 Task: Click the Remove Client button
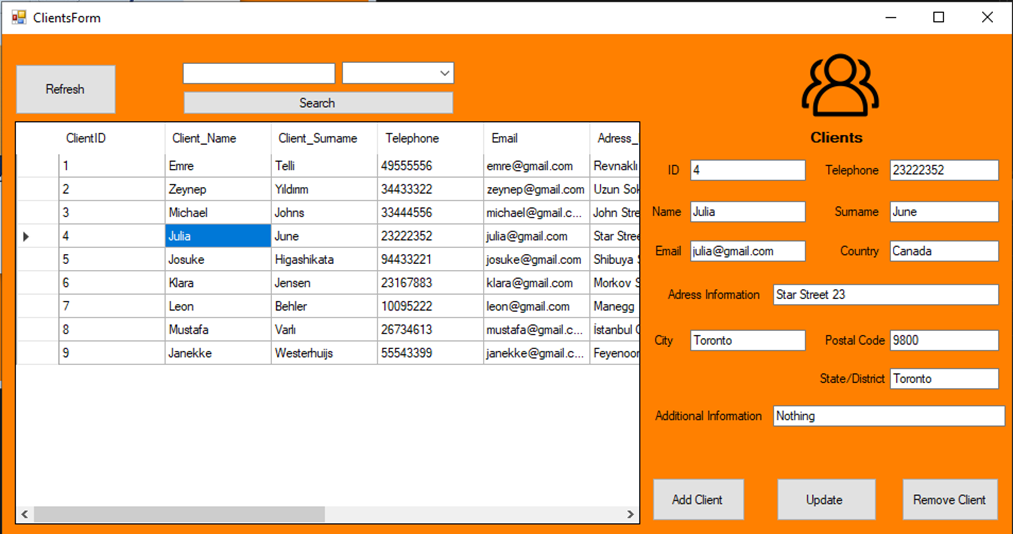(949, 499)
